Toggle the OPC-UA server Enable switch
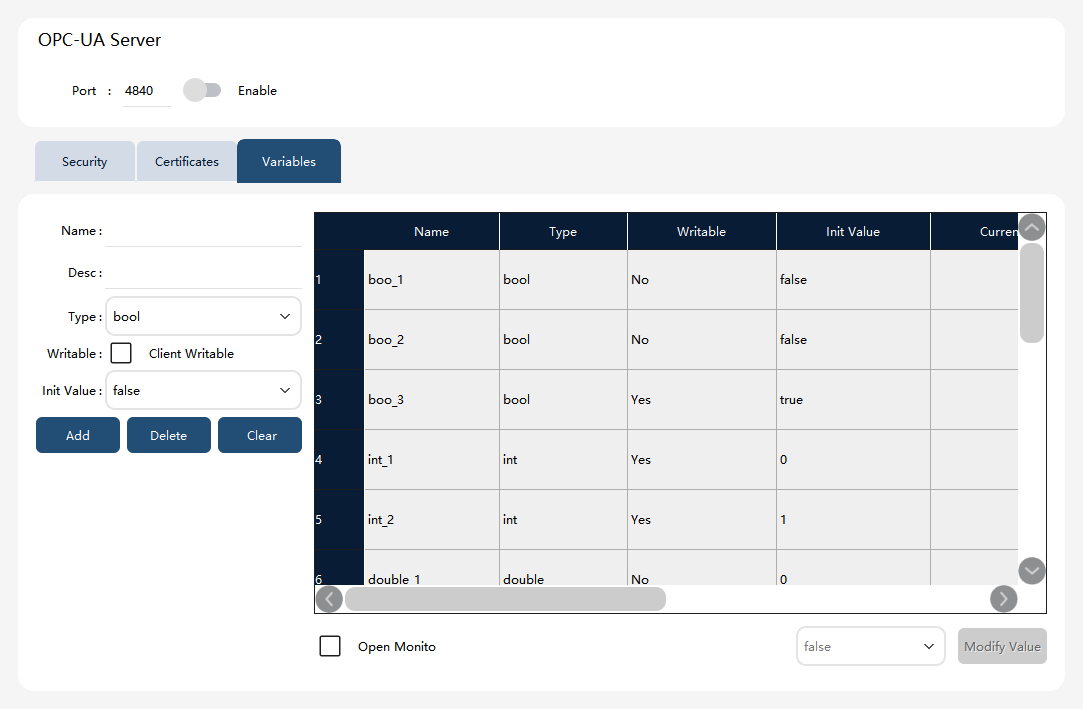1083x709 pixels. click(x=202, y=90)
